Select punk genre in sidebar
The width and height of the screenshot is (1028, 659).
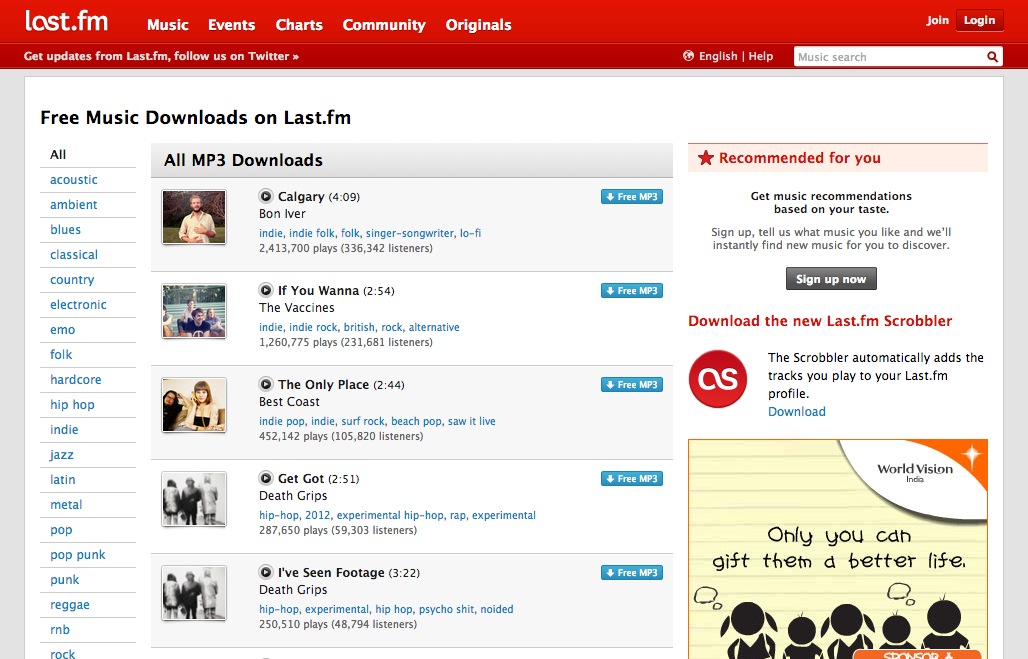(64, 580)
